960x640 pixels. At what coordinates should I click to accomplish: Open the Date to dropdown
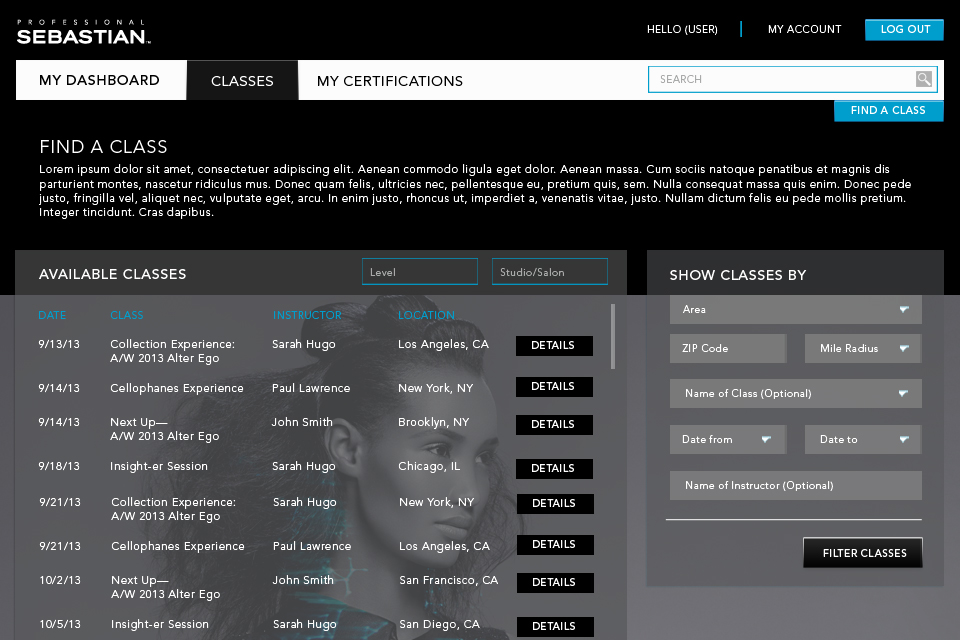[x=863, y=439]
